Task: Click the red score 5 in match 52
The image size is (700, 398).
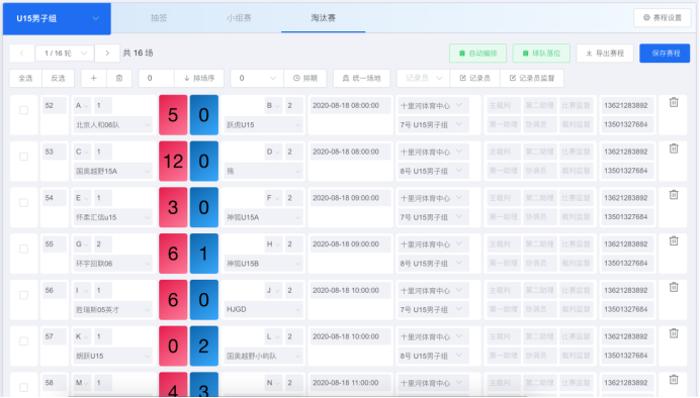Action: pos(173,115)
